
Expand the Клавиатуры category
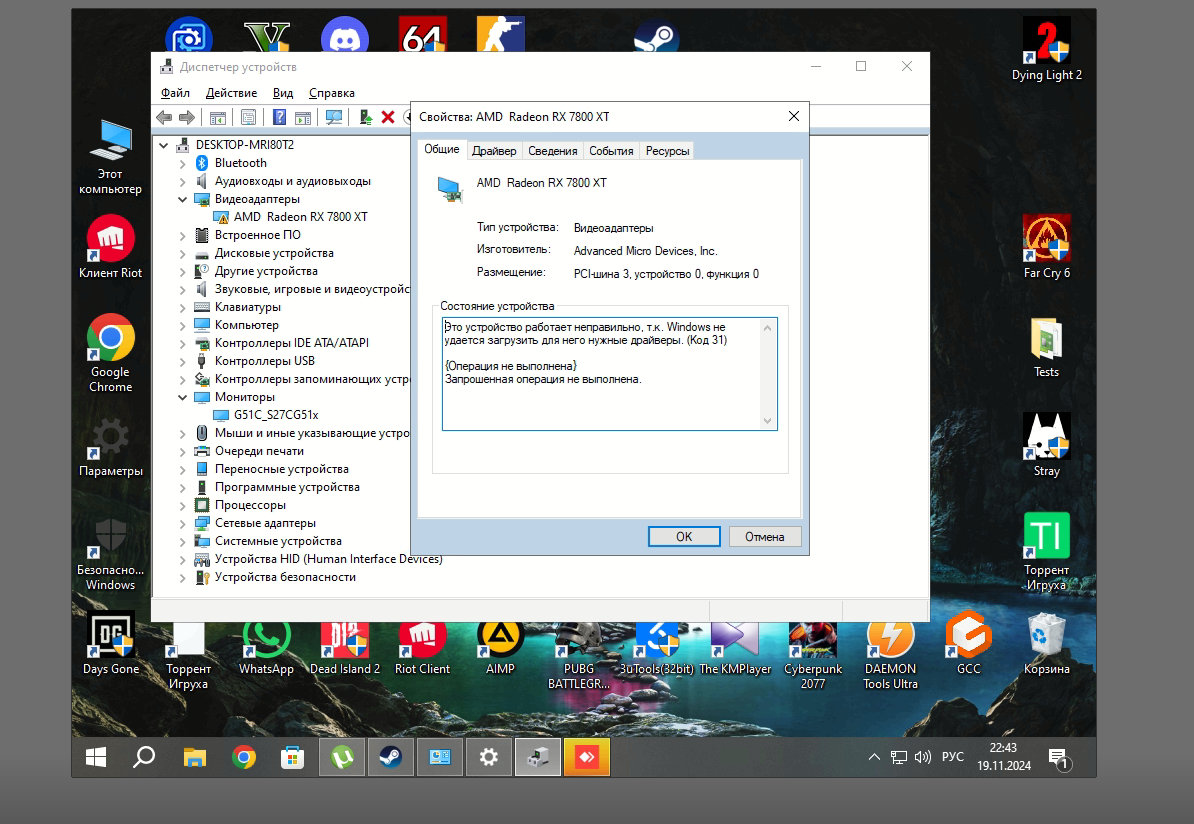pos(182,308)
